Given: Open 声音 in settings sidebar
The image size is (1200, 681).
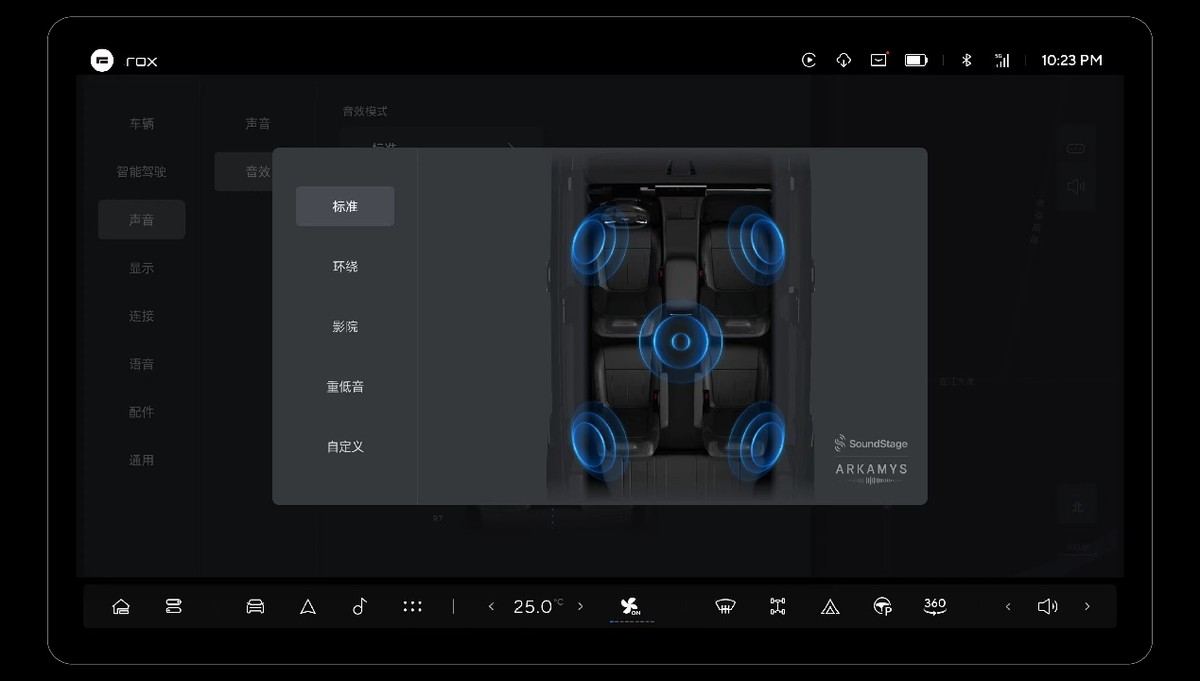Looking at the screenshot, I should pyautogui.click(x=141, y=220).
